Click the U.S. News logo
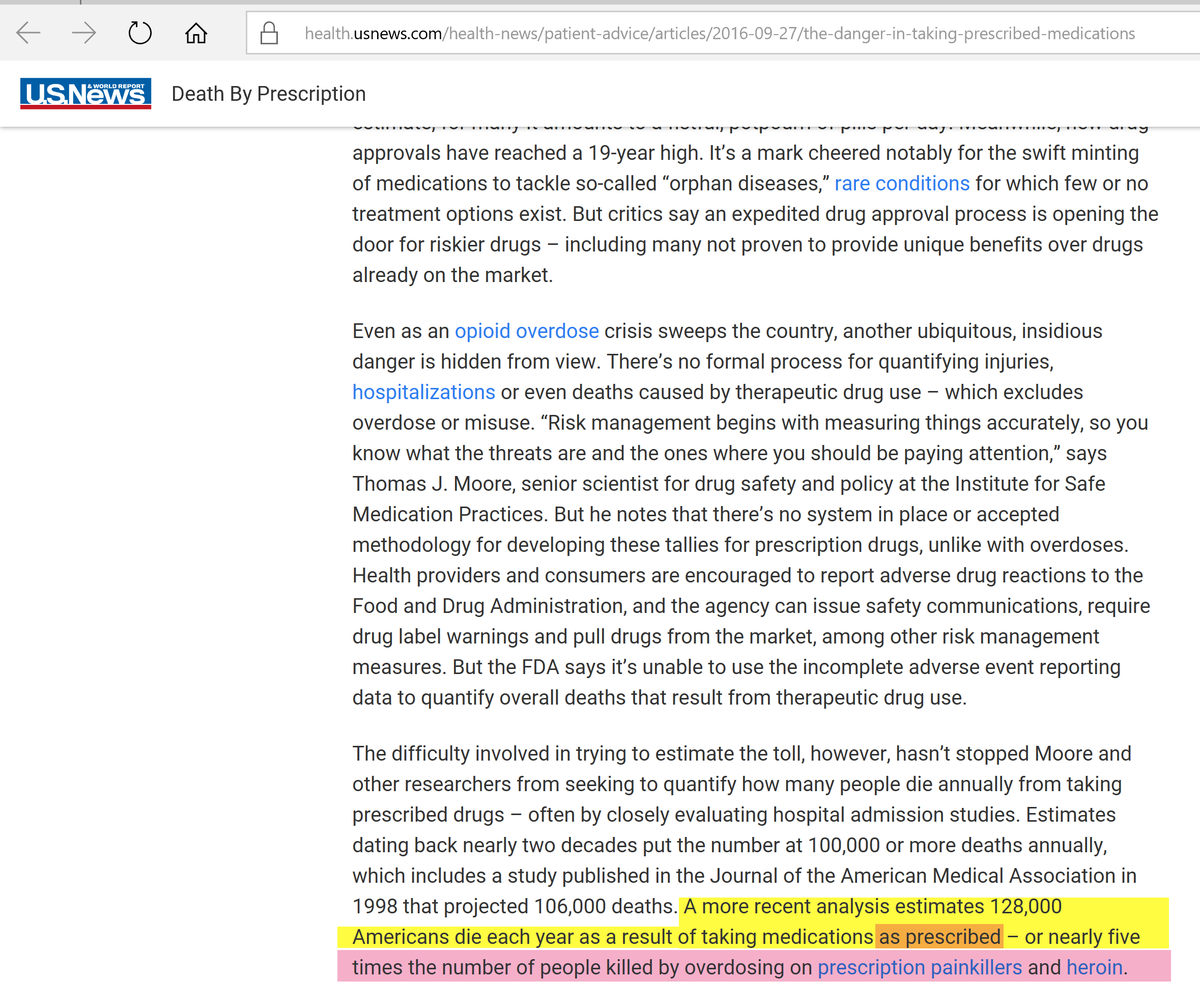1200x1007 pixels. (x=86, y=94)
